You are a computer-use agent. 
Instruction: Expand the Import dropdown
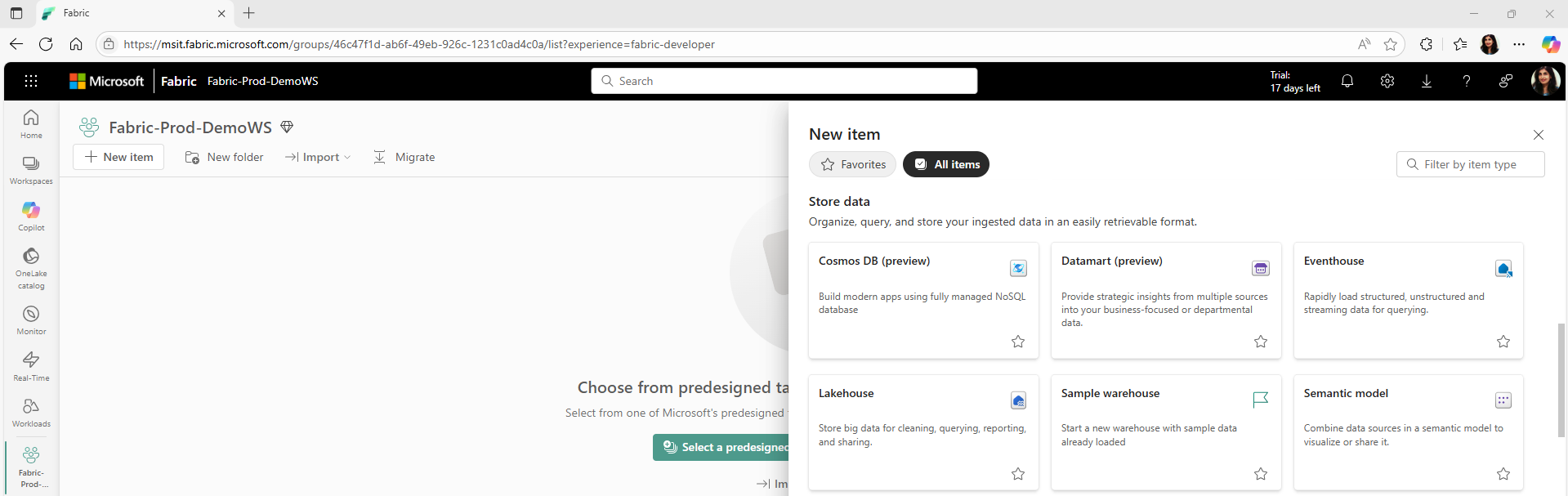(318, 157)
